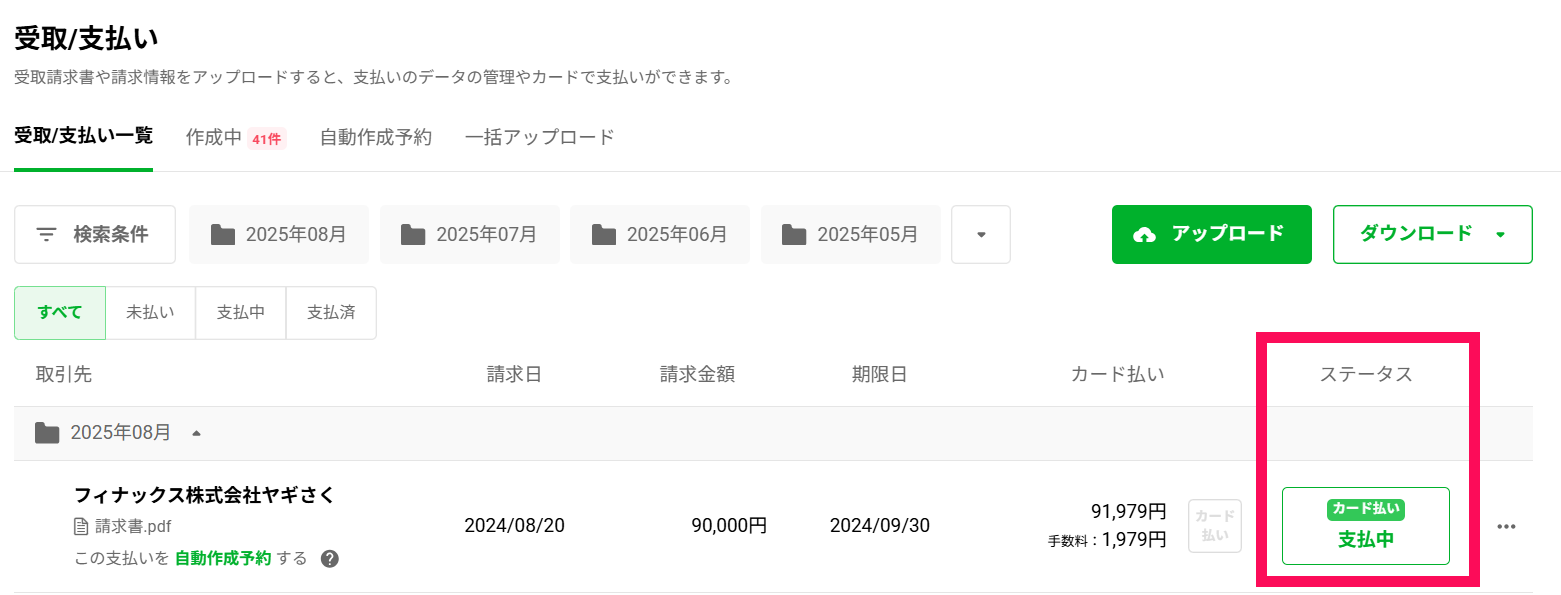The height and width of the screenshot is (595, 1561).
Task: Switch to 自動作成予約 tab
Action: (x=376, y=138)
